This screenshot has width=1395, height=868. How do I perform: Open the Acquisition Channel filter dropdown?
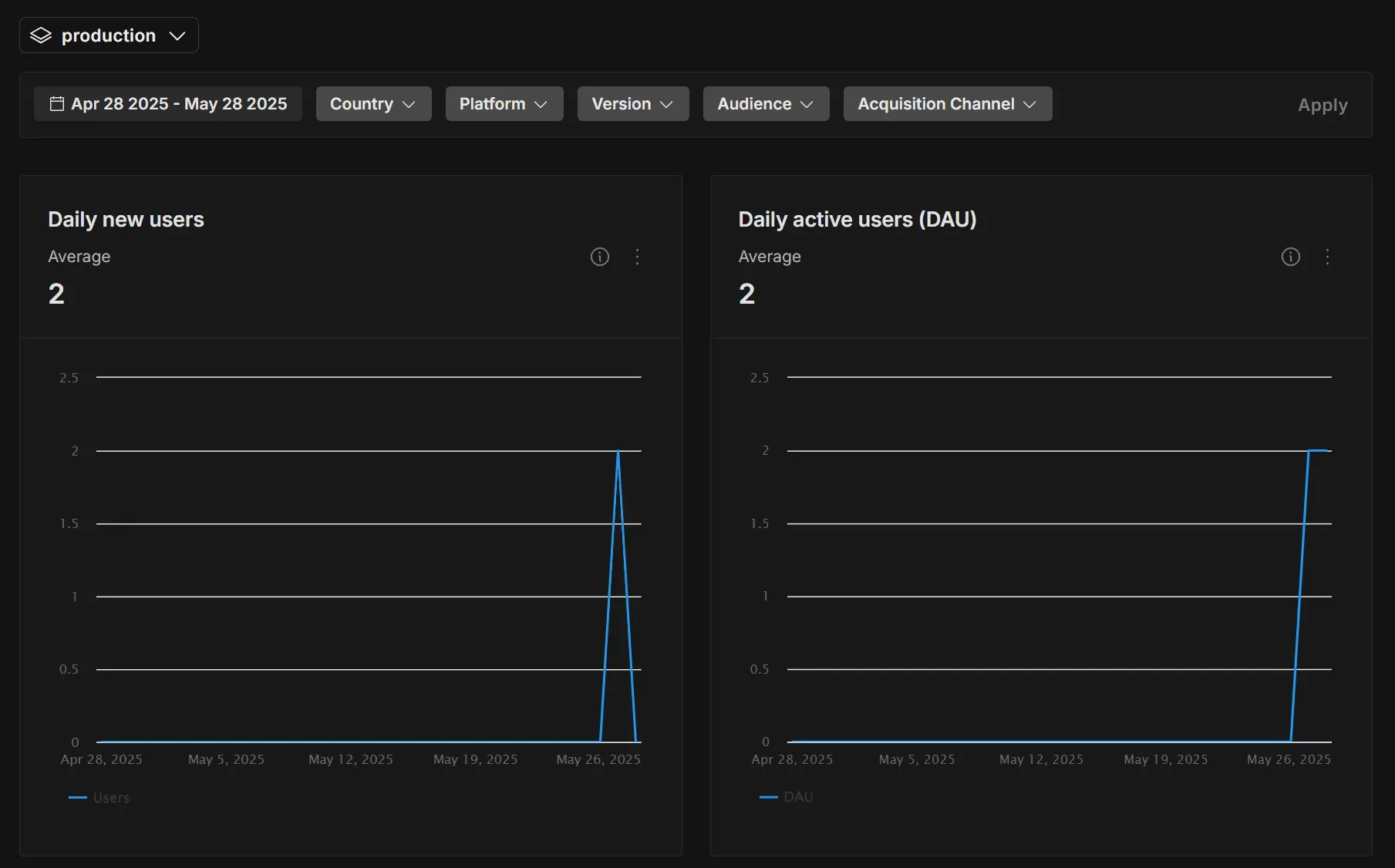click(x=948, y=103)
